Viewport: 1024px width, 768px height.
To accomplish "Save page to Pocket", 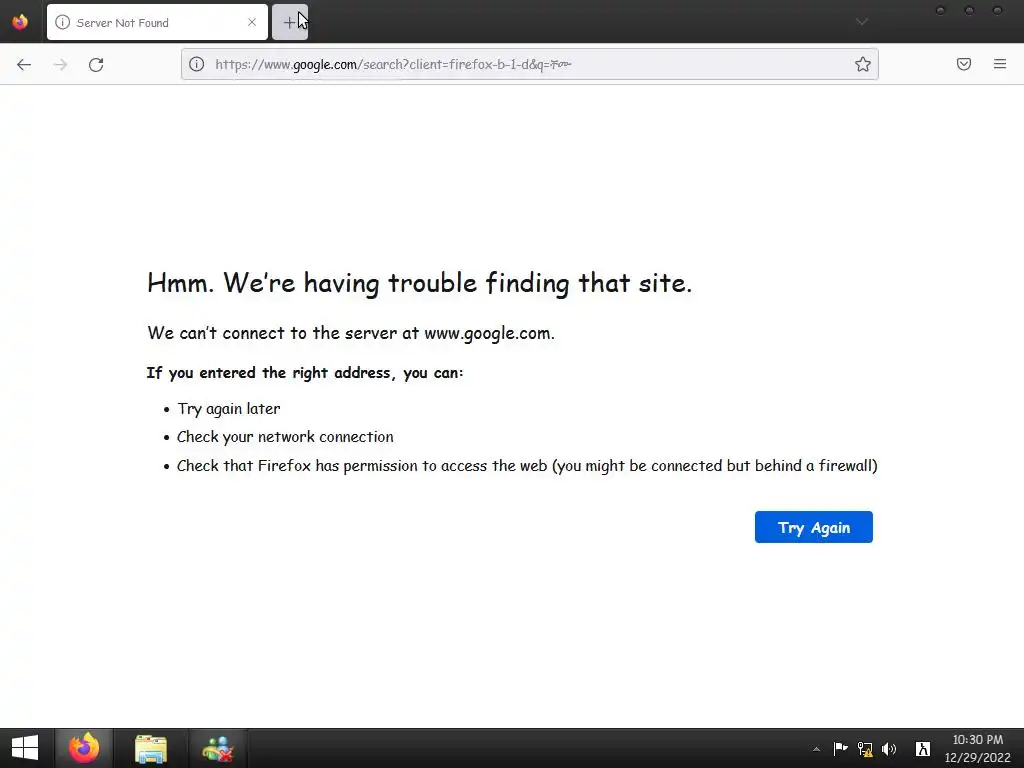I will tap(964, 64).
